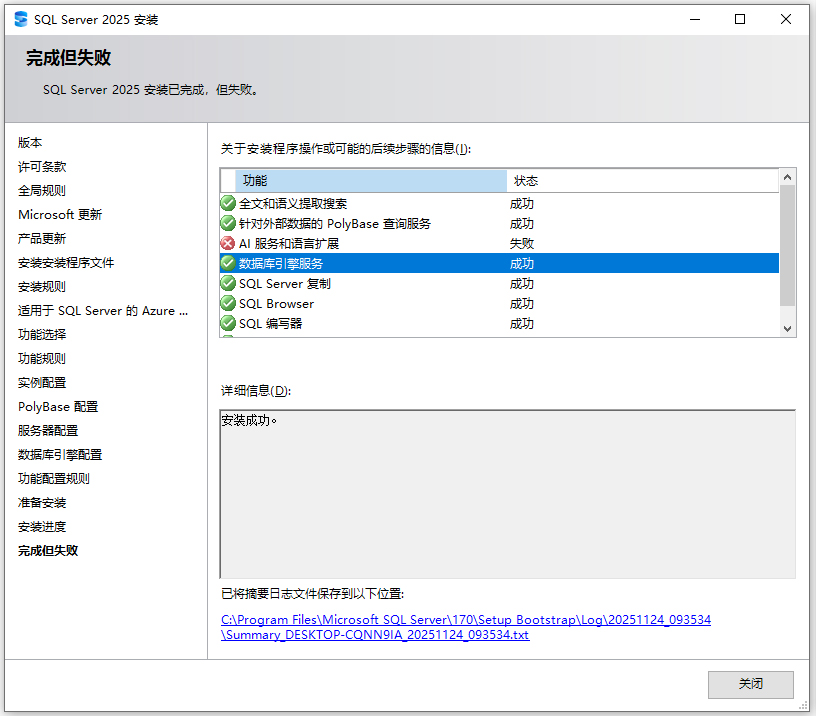Click the 功能规则 step
This screenshot has width=816, height=716.
42,359
